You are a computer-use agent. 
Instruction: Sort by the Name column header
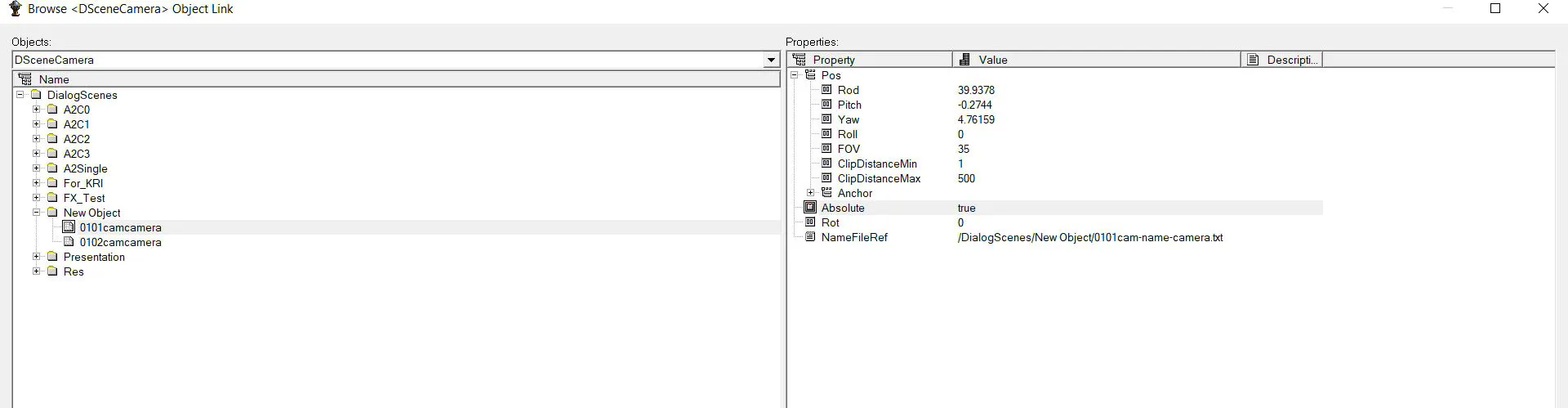396,79
